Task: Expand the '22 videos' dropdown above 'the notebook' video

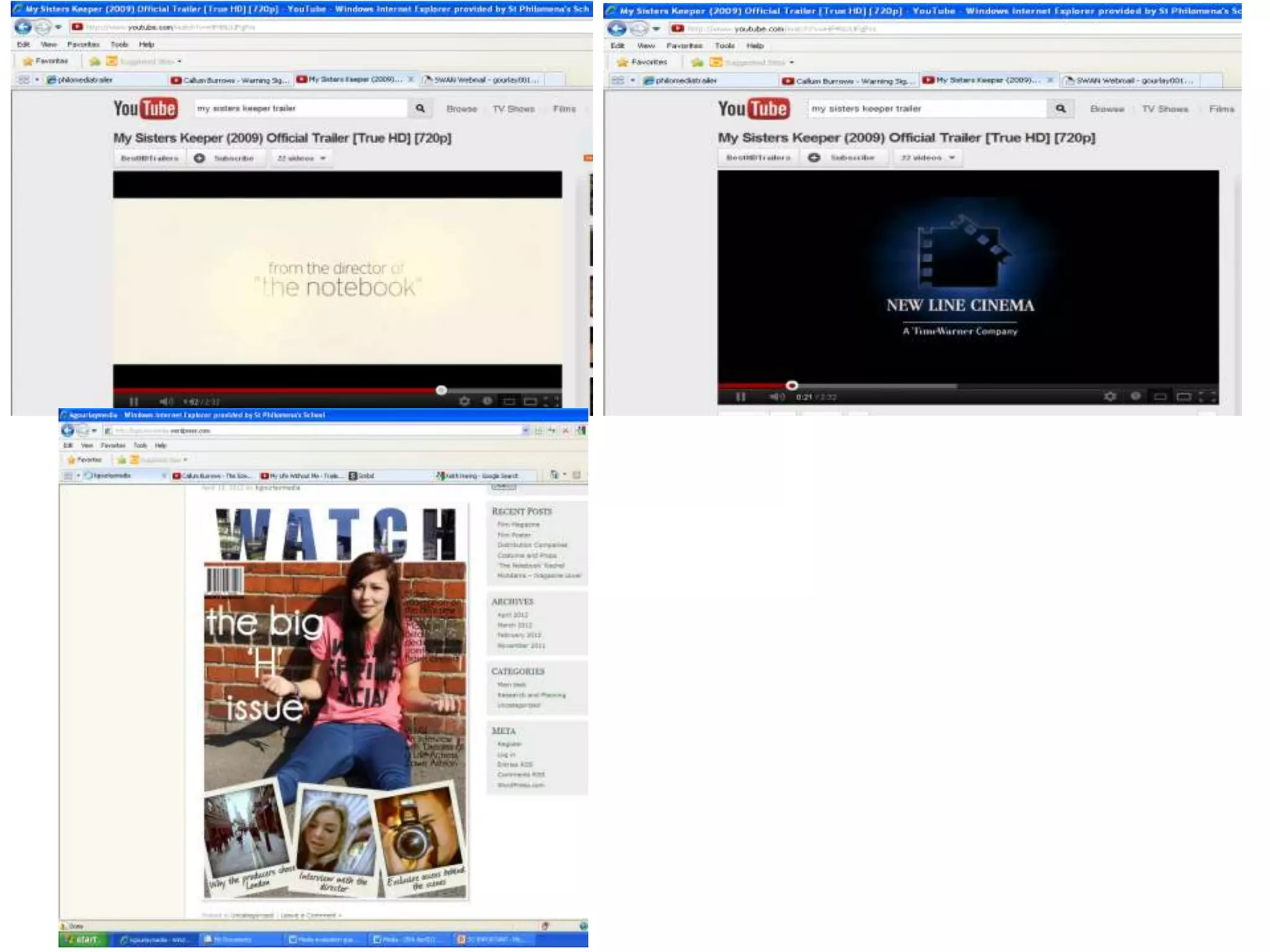Action: tap(301, 158)
